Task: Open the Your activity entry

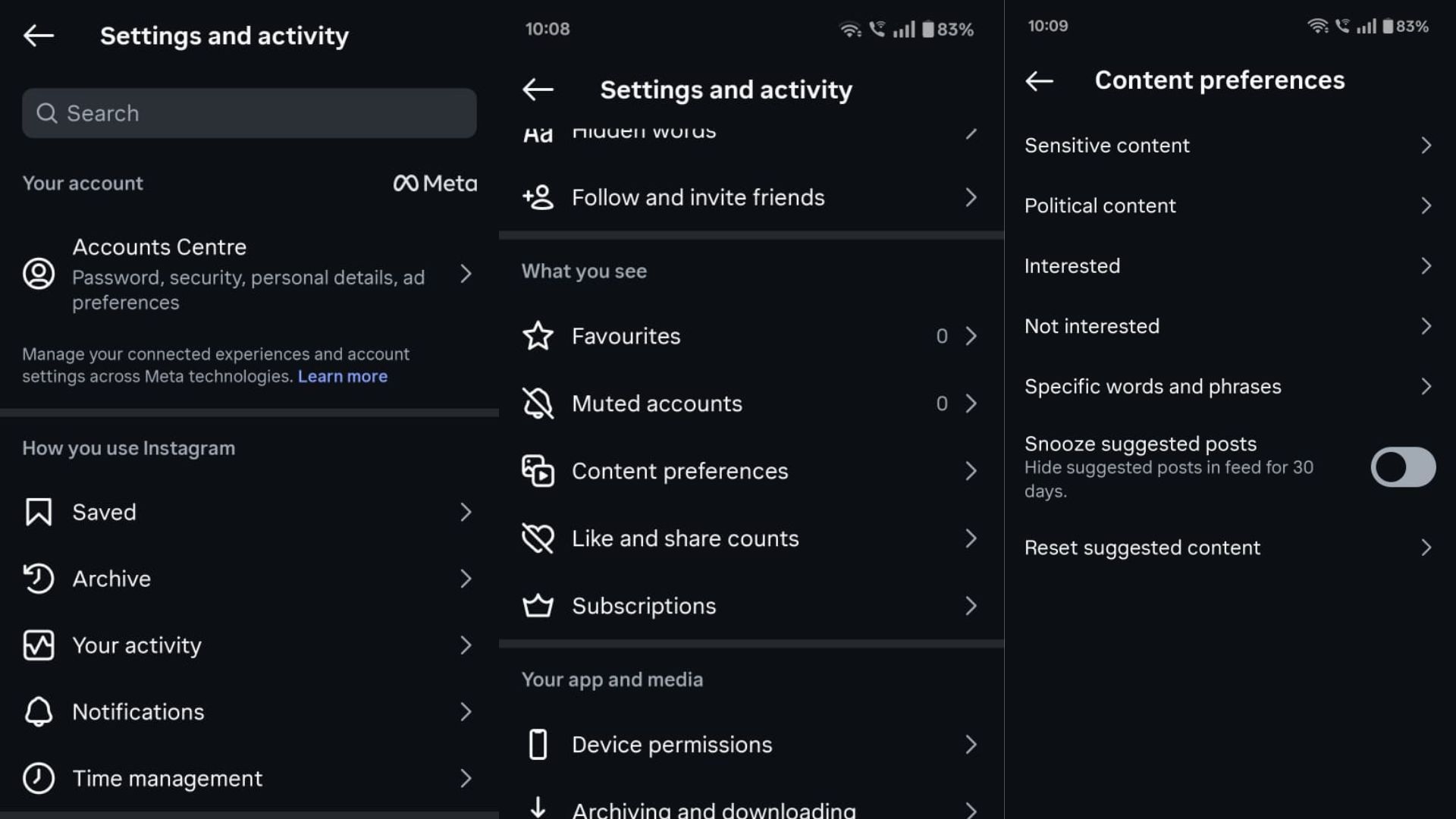Action: (x=136, y=645)
